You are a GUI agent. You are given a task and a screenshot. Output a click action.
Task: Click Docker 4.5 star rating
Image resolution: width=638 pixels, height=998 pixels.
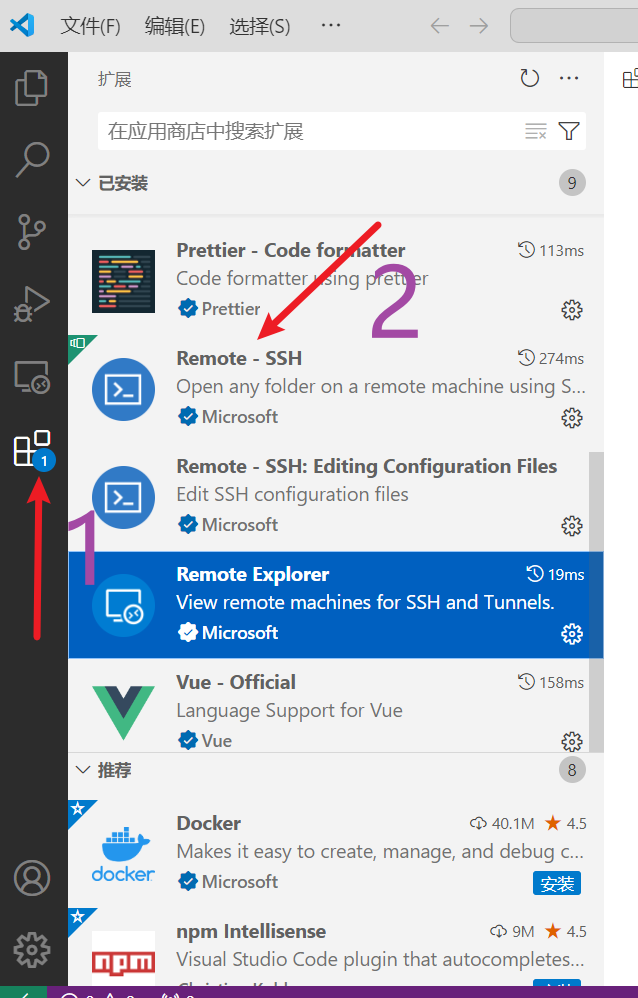pos(566,823)
